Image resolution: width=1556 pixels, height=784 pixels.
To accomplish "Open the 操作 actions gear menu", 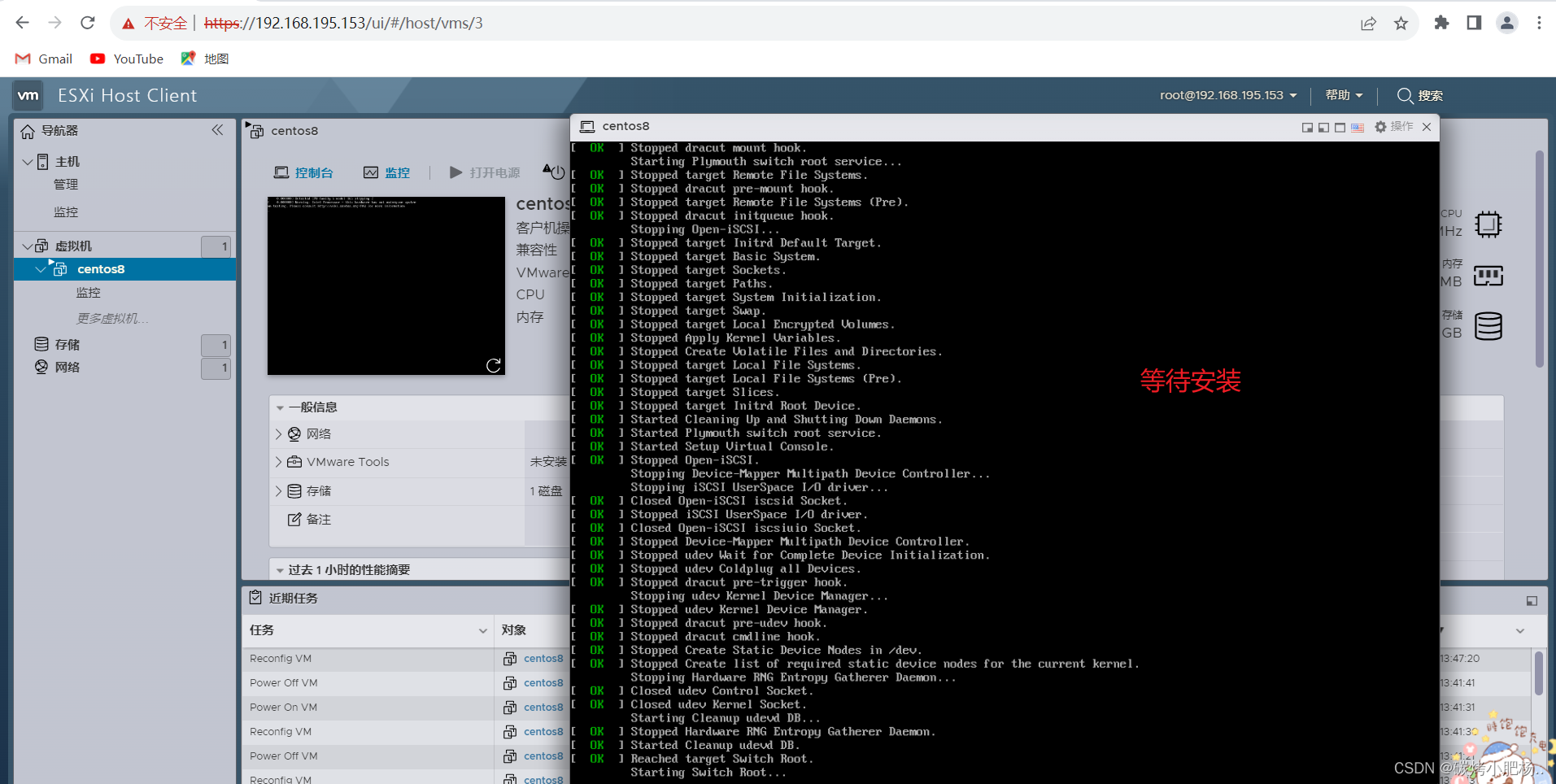I will (1393, 127).
